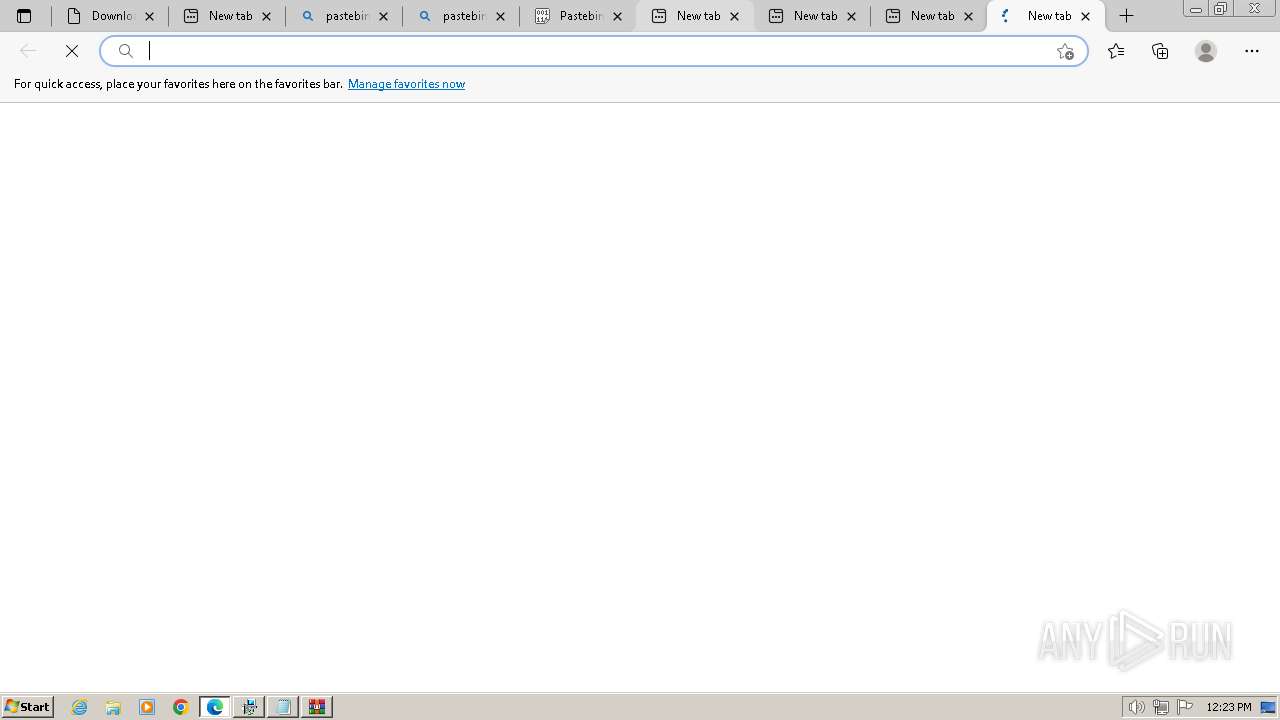The image size is (1280, 720).
Task: Switch to the Pastebin tab with the Pastebin site icon
Action: (577, 16)
